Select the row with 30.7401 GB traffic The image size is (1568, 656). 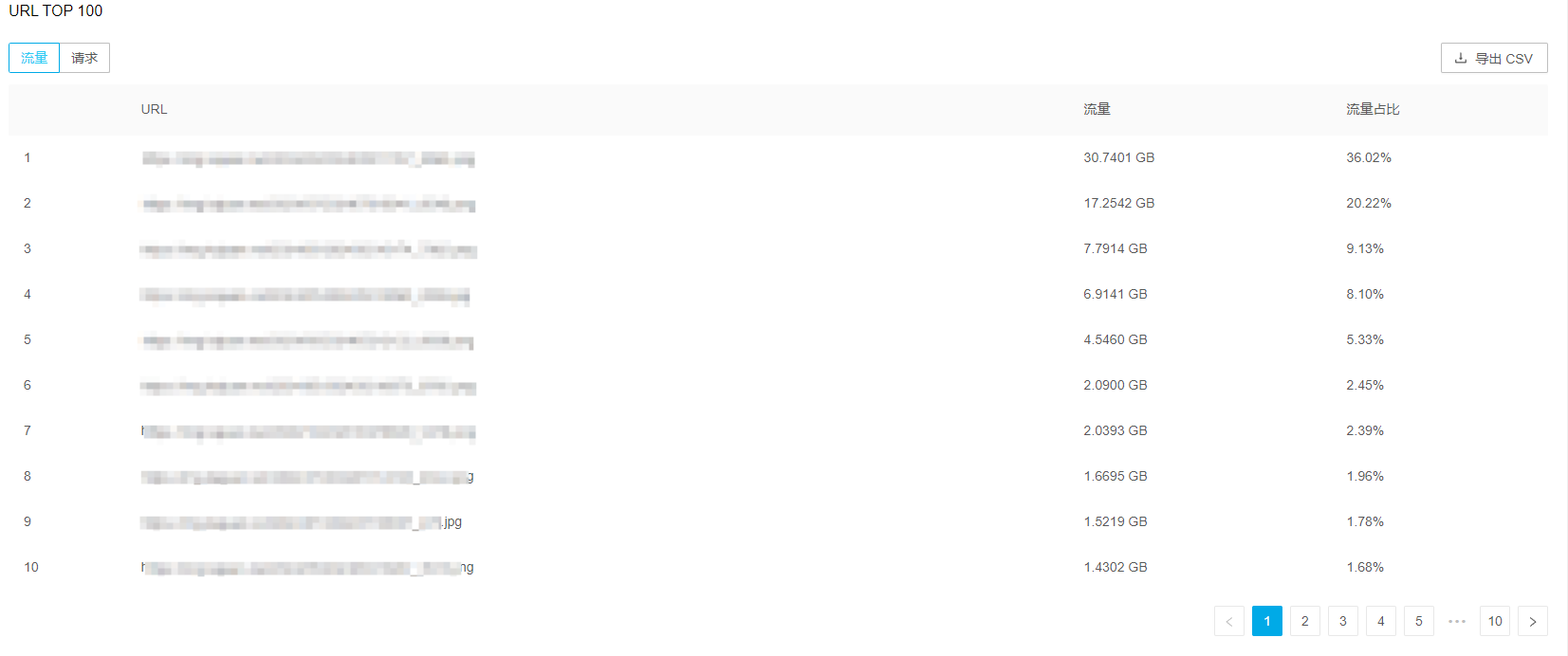[778, 158]
